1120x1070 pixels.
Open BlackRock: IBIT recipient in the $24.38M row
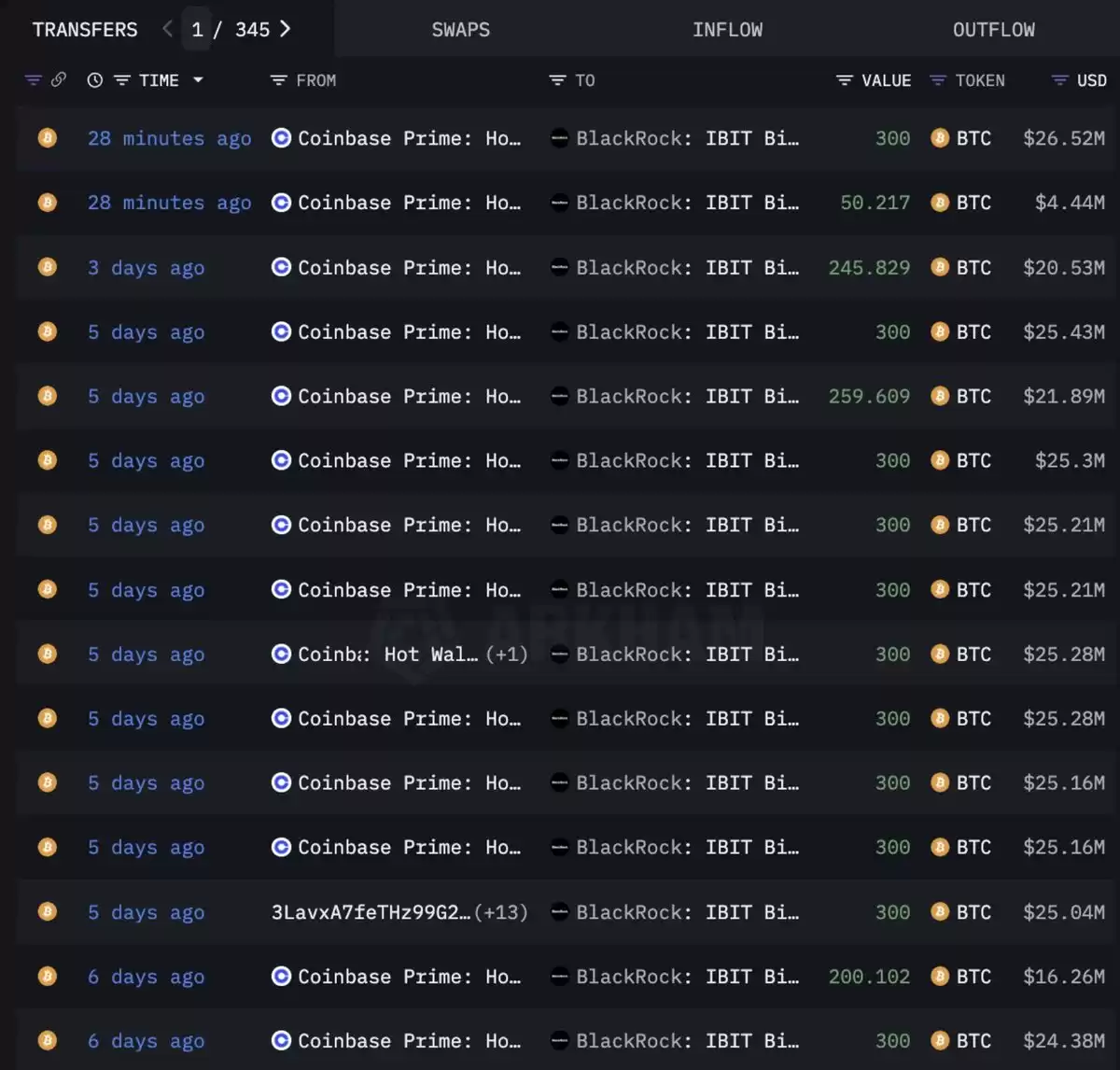click(x=688, y=1041)
